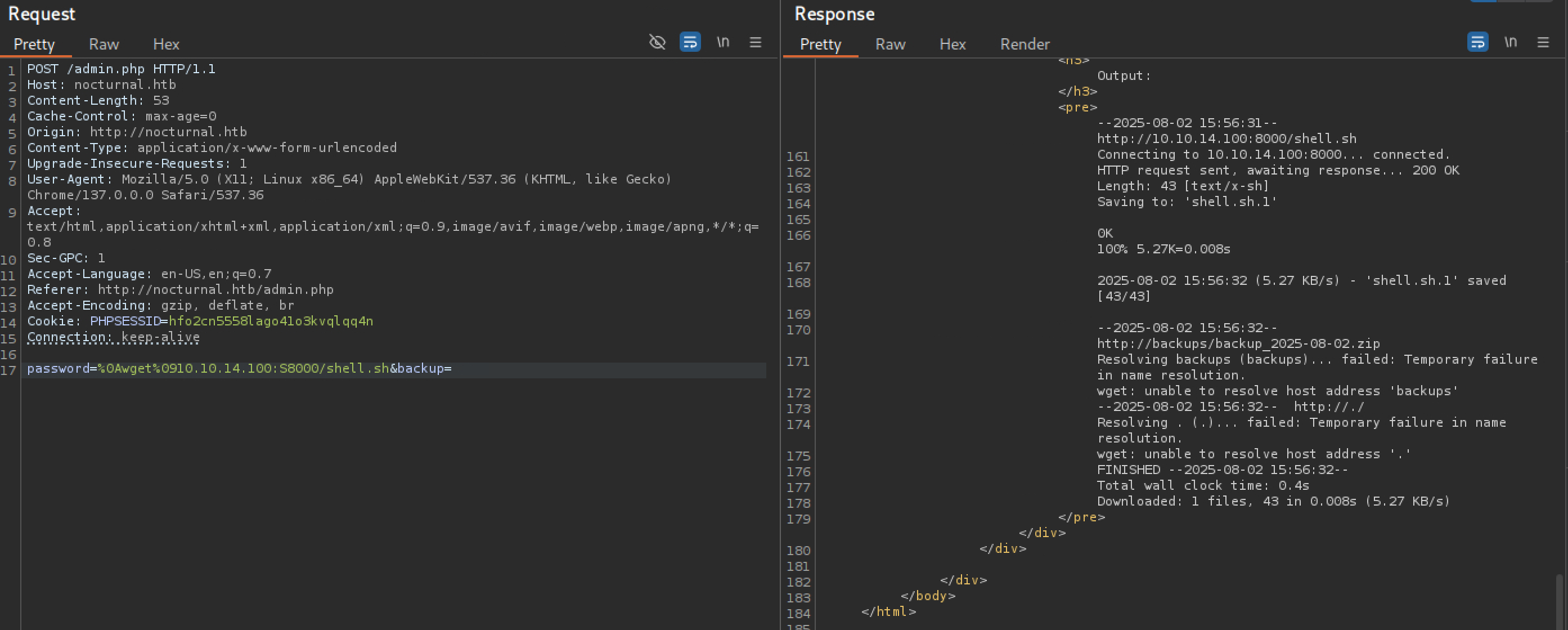
Task: Click the Sec-GPC: 1 header
Action: pos(66,258)
